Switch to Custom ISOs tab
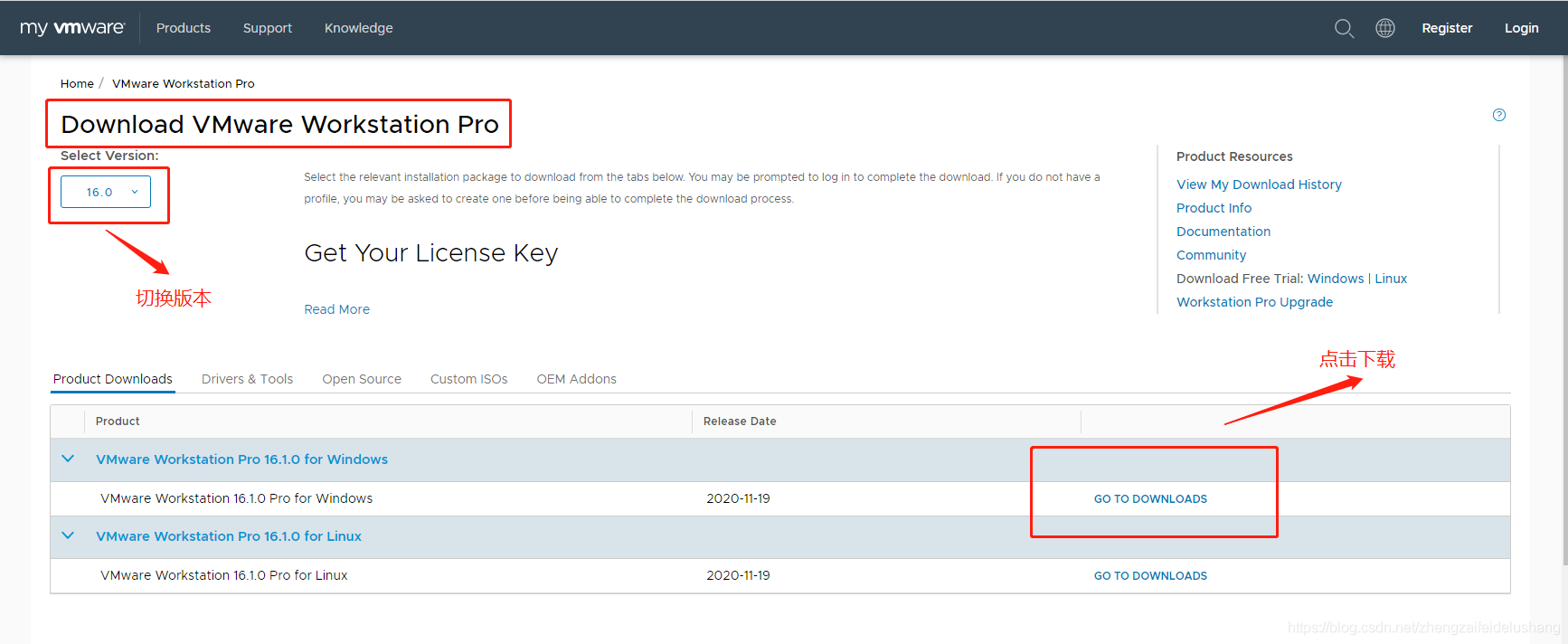 coord(469,379)
